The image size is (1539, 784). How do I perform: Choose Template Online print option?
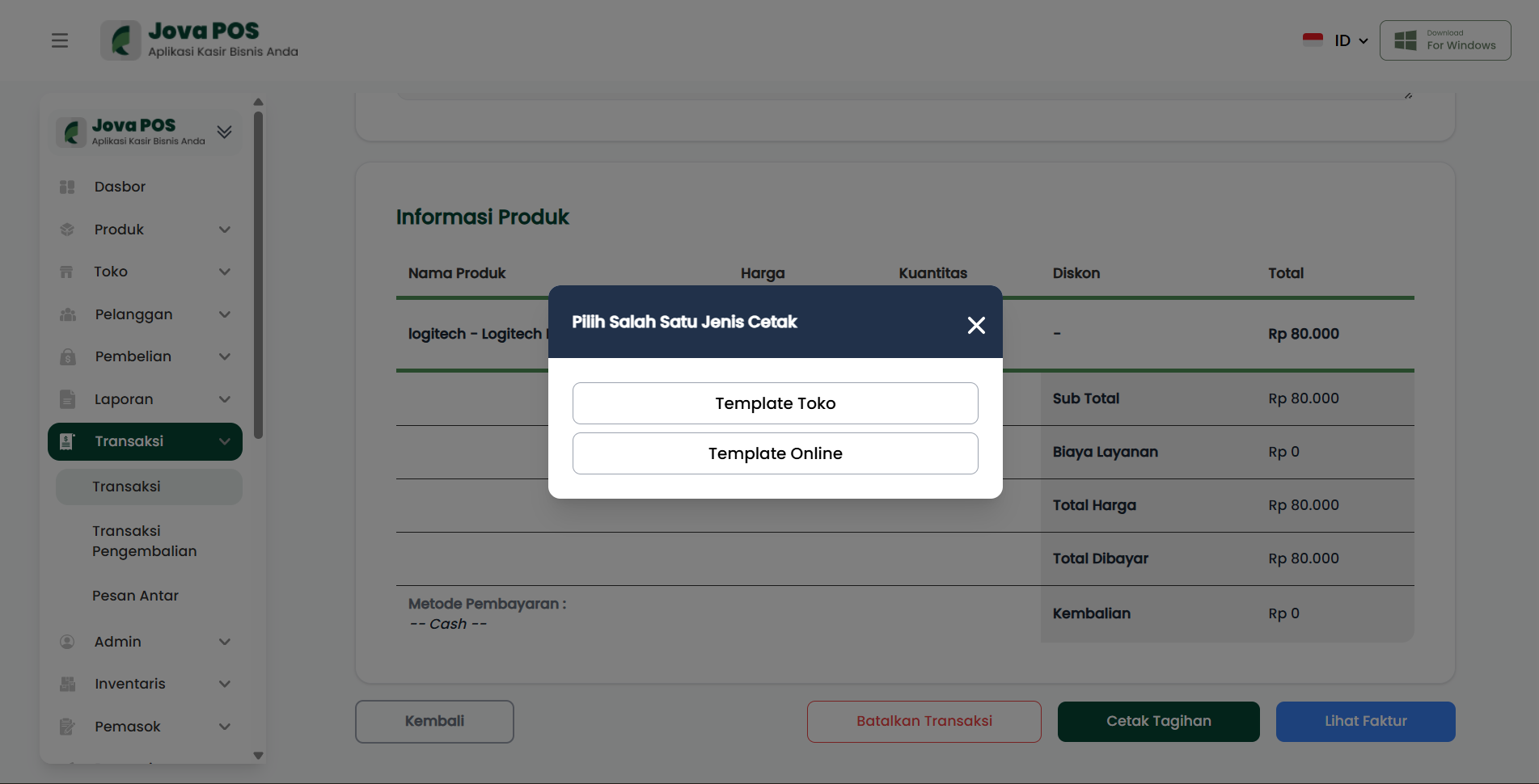775,453
